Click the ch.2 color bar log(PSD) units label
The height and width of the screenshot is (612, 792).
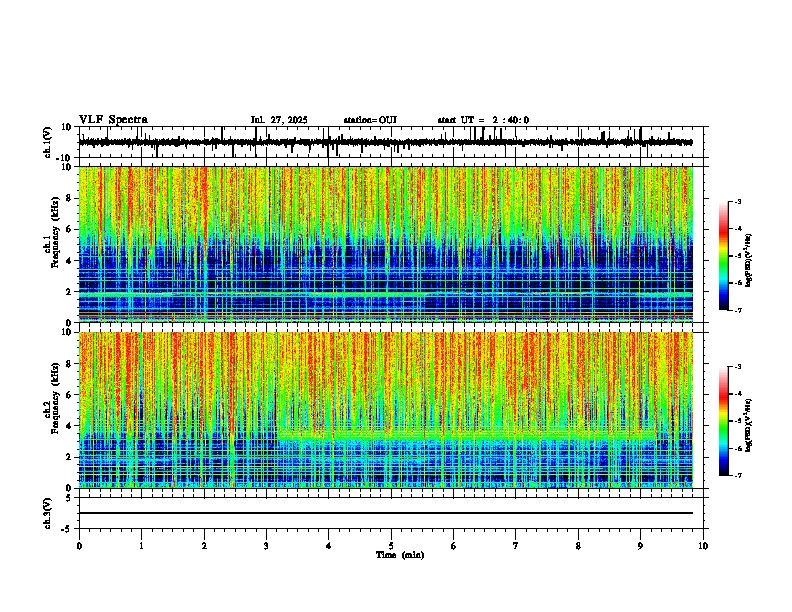point(749,425)
